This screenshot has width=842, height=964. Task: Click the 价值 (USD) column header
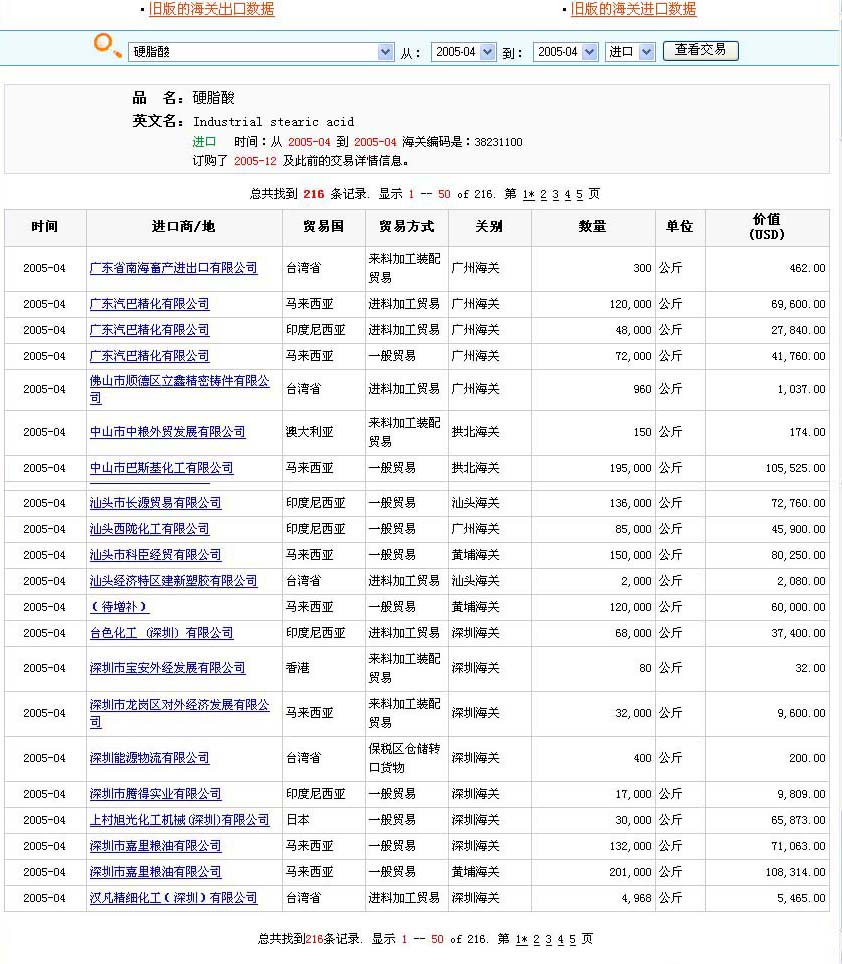pyautogui.click(x=767, y=227)
